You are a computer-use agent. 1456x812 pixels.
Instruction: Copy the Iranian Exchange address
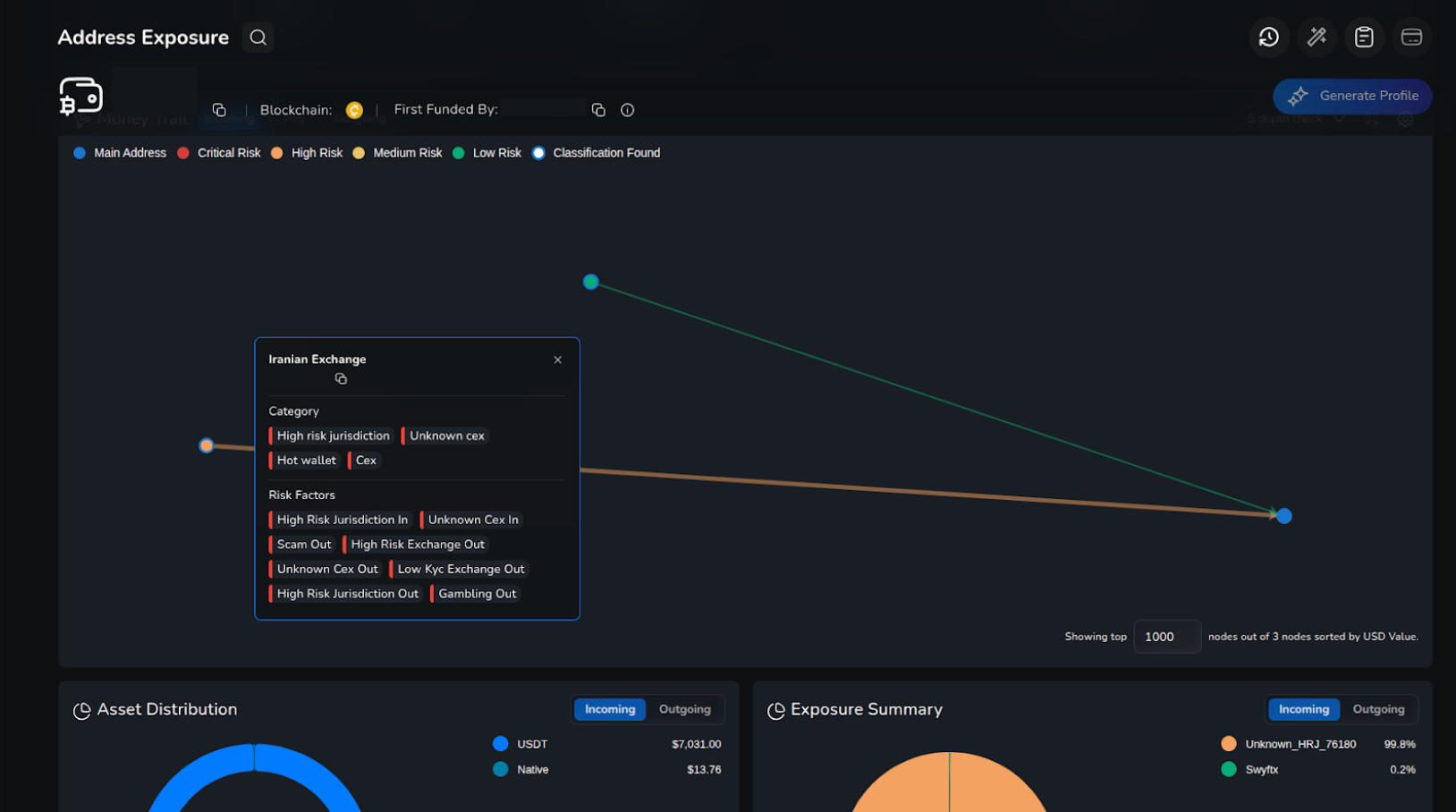(x=341, y=379)
